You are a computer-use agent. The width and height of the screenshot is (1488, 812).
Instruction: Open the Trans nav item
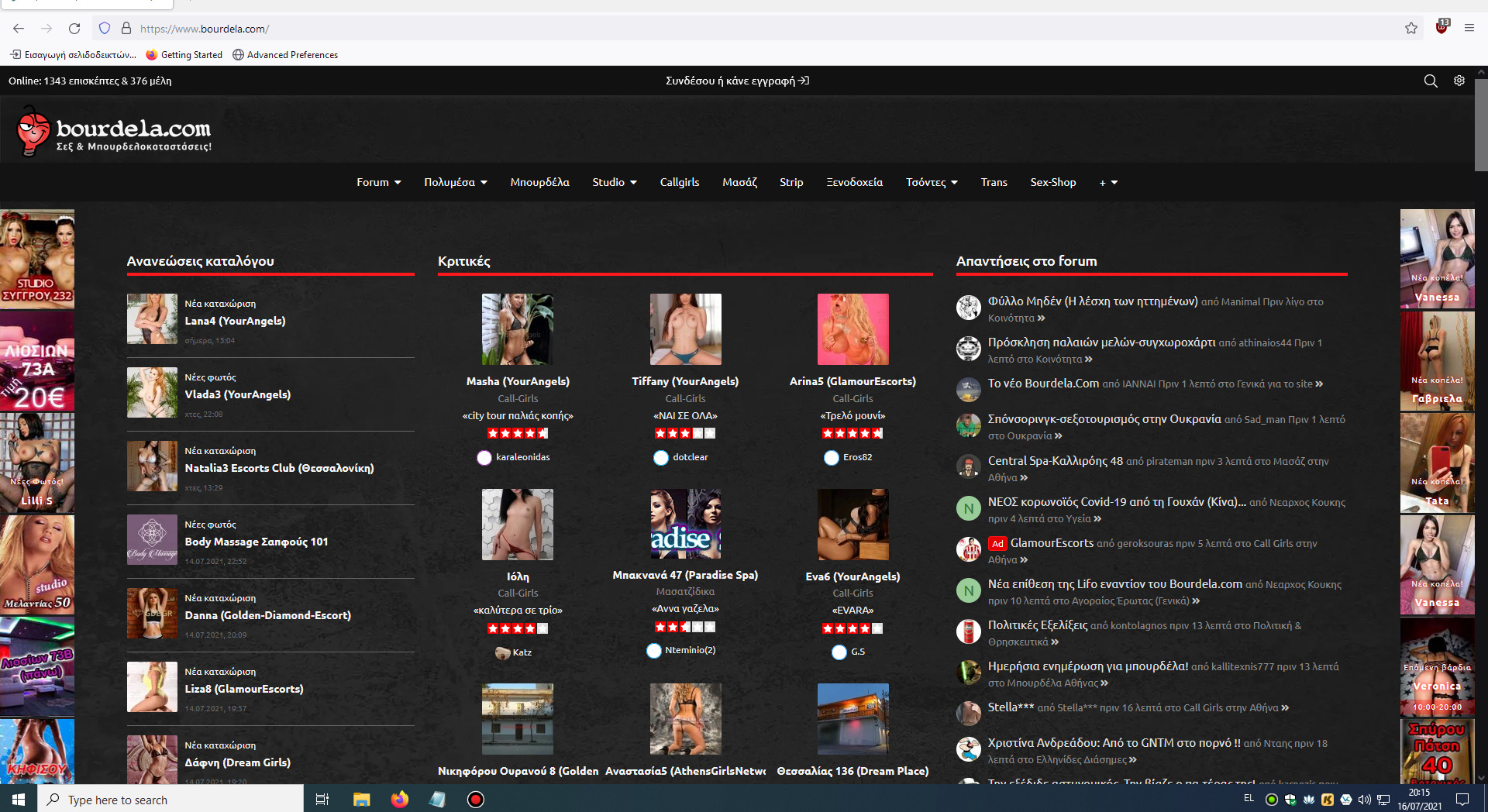click(994, 182)
